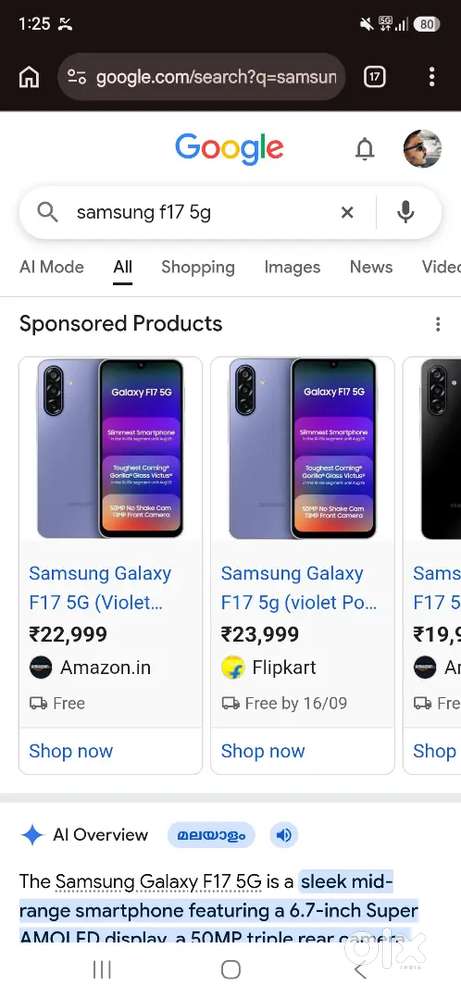Open the tab switcher showing 17 tabs
Screen dimensions: 461x1000
point(374,77)
